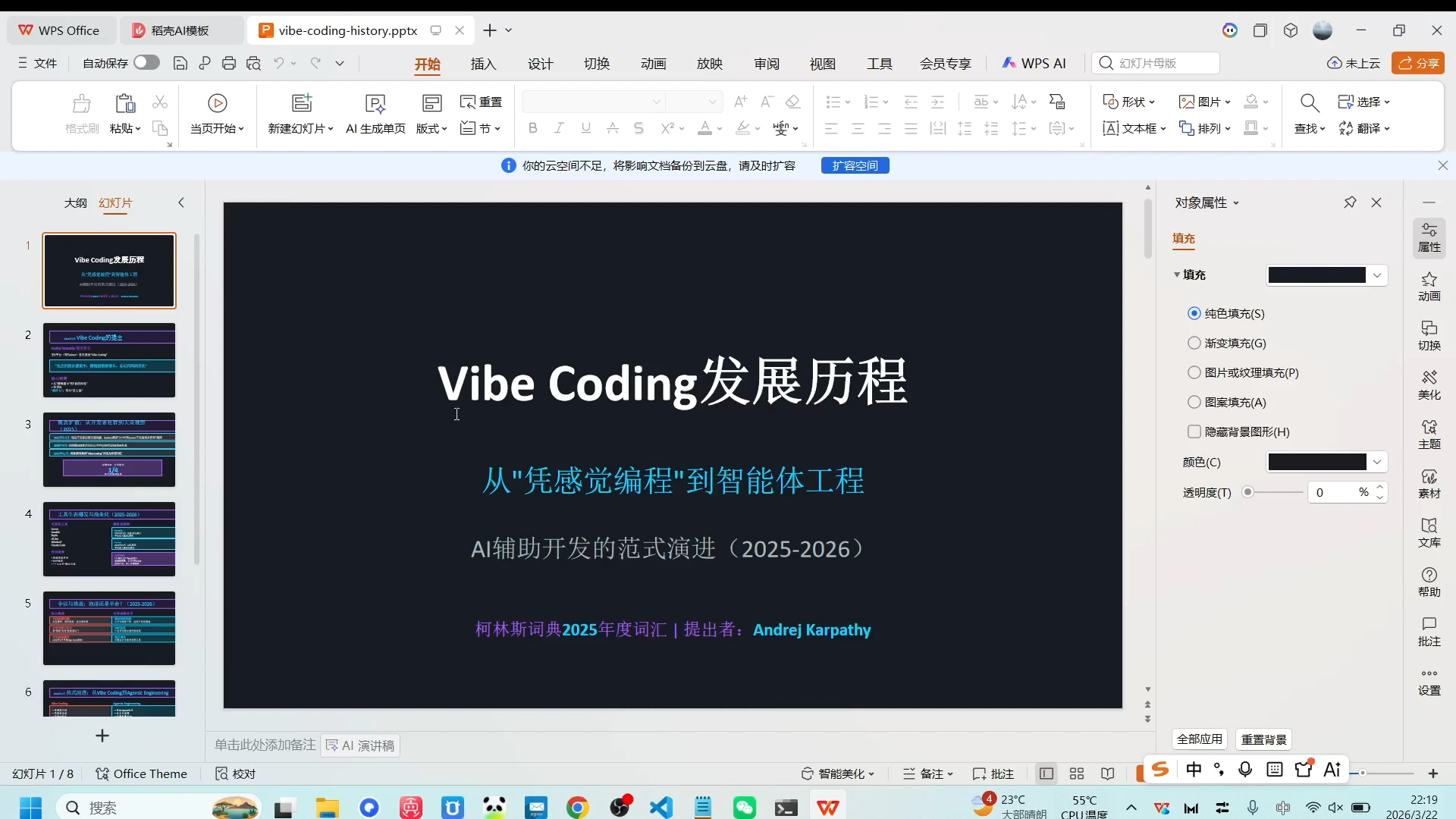Pin the 对象属性 panel

point(1350,202)
